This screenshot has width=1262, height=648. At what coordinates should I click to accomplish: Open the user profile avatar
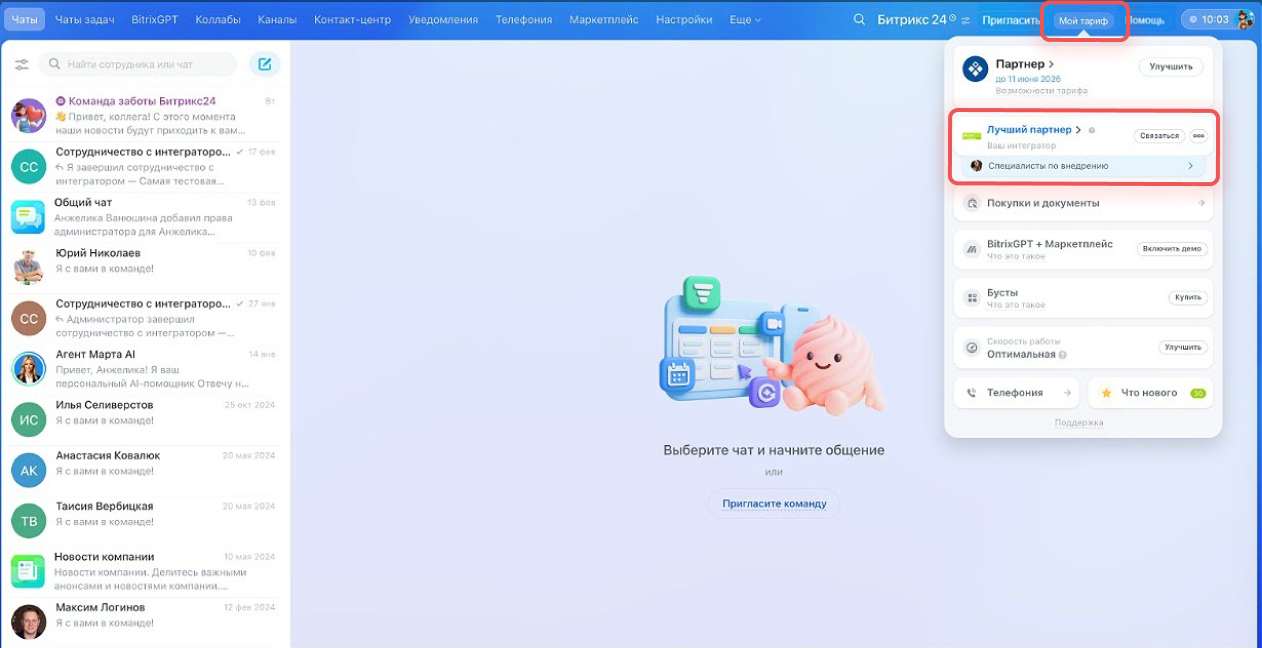1244,20
